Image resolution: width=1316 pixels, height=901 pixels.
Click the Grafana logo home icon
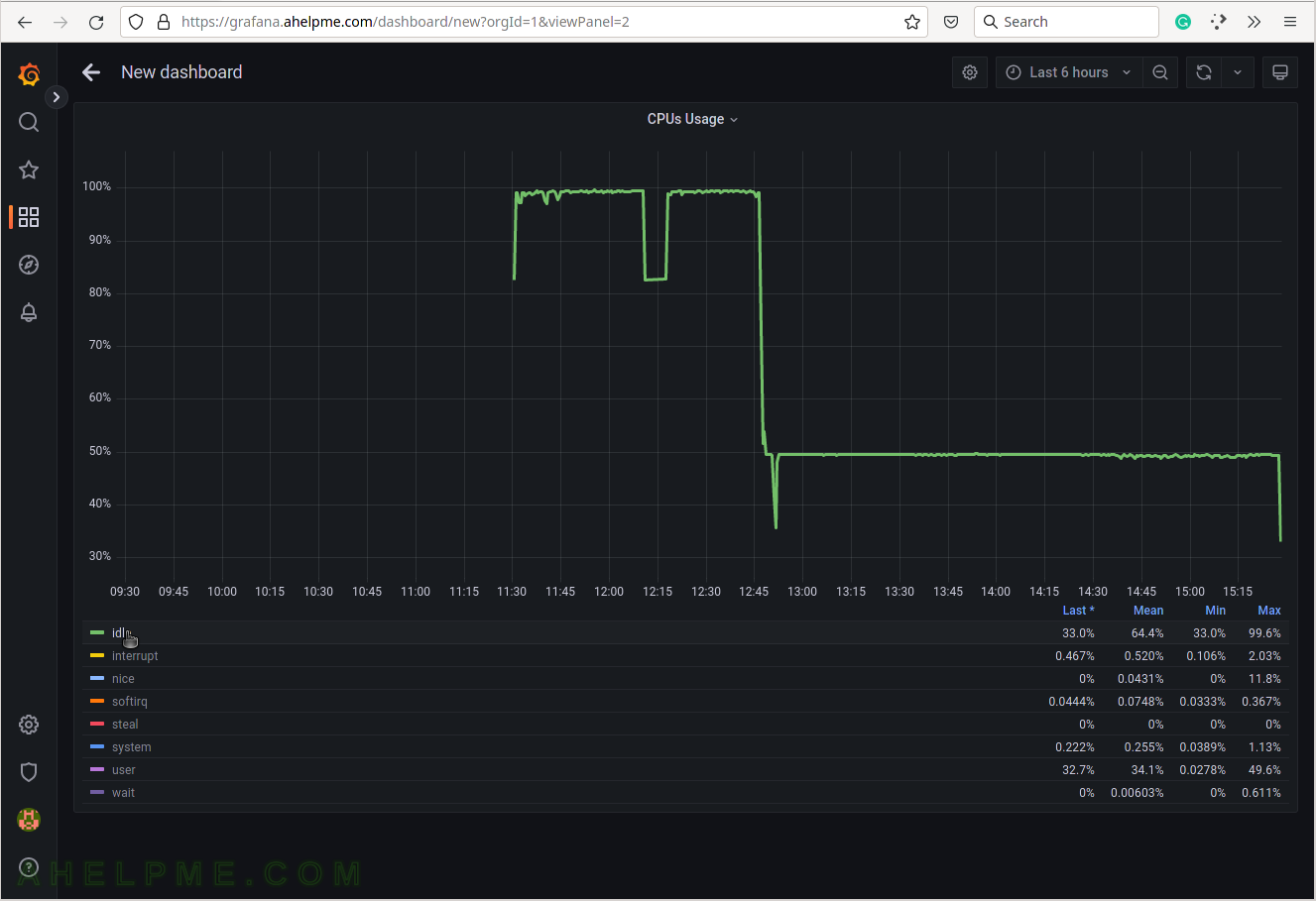click(29, 74)
